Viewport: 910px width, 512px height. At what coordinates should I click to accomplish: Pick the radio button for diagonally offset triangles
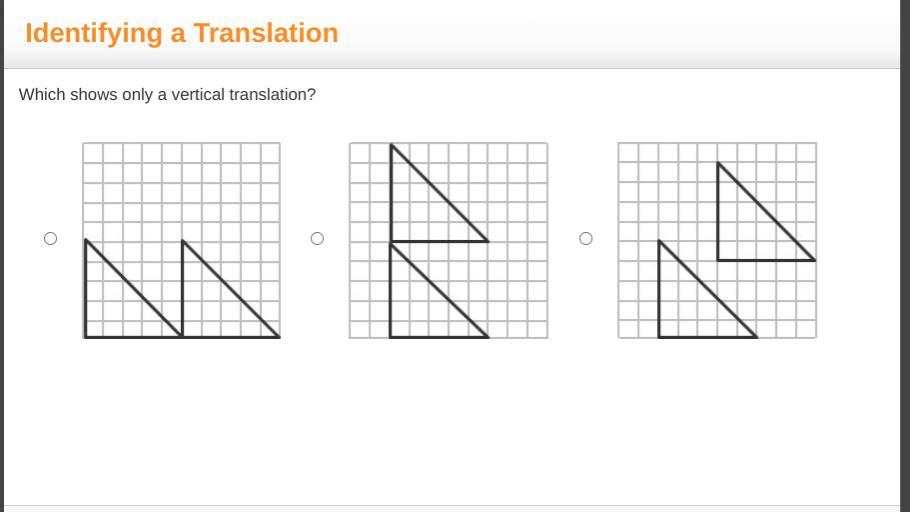586,238
